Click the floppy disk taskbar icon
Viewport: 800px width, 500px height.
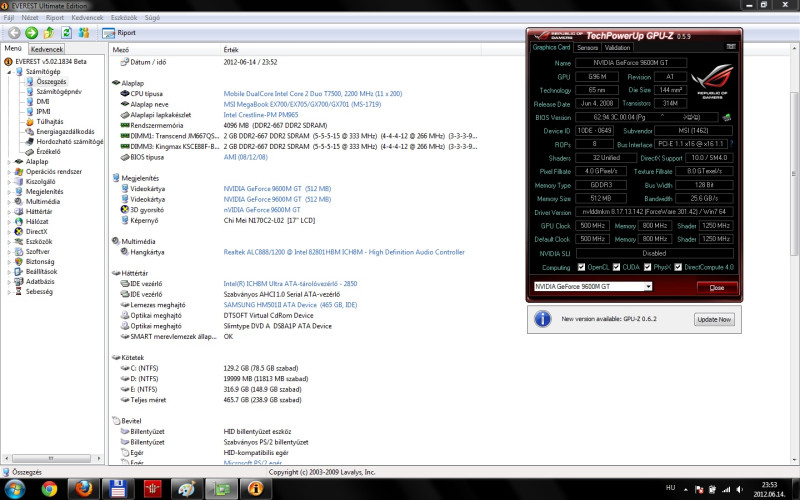tap(118, 489)
